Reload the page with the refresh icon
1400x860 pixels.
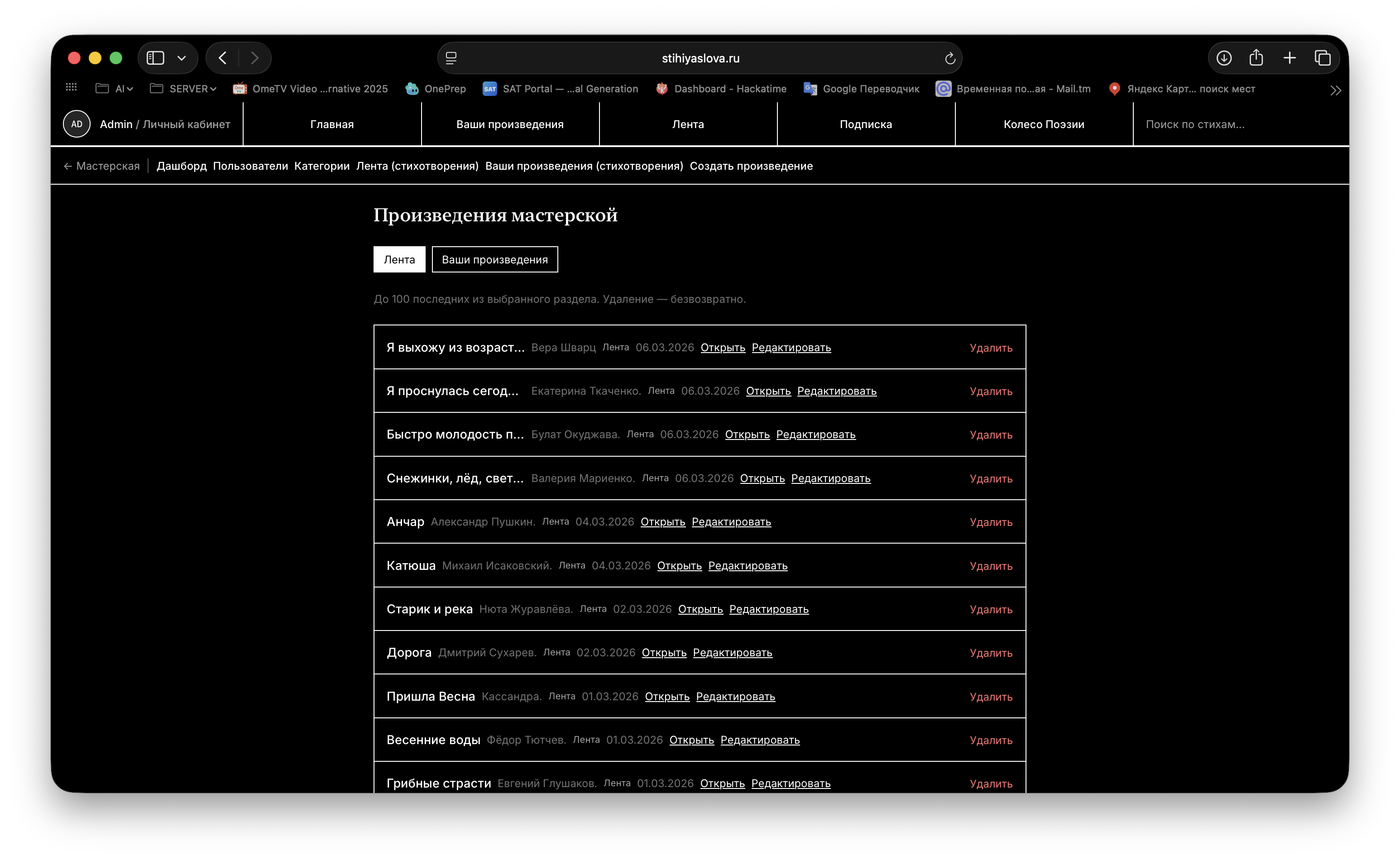(x=949, y=58)
